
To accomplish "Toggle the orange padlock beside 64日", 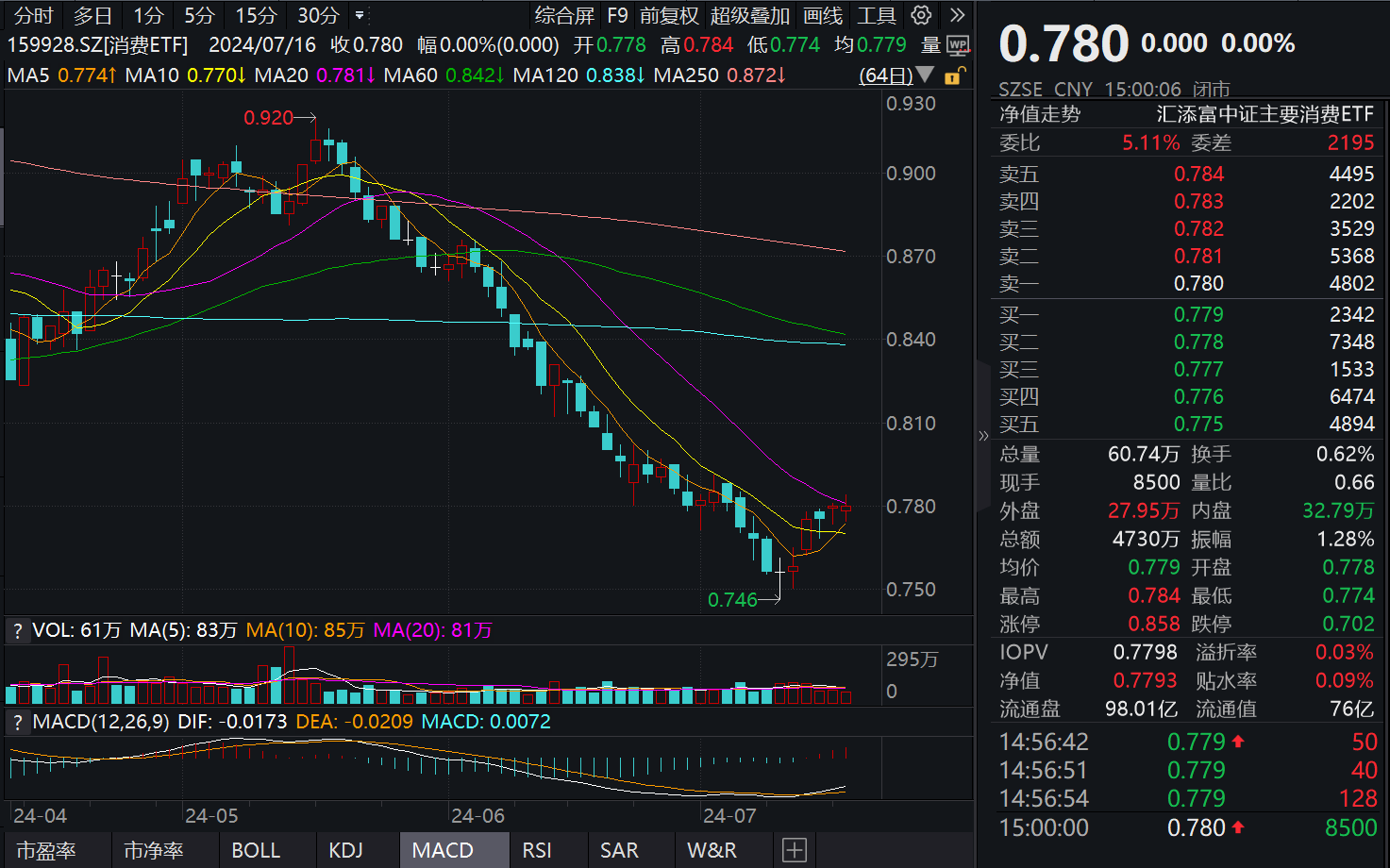I will pos(953,75).
